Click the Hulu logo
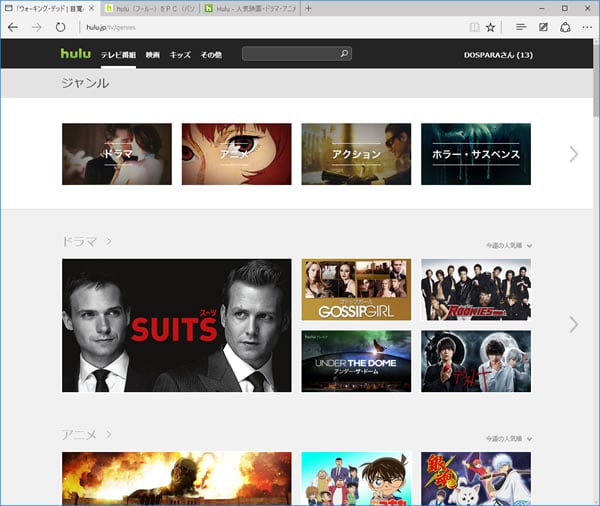600x506 pixels. pyautogui.click(x=76, y=54)
